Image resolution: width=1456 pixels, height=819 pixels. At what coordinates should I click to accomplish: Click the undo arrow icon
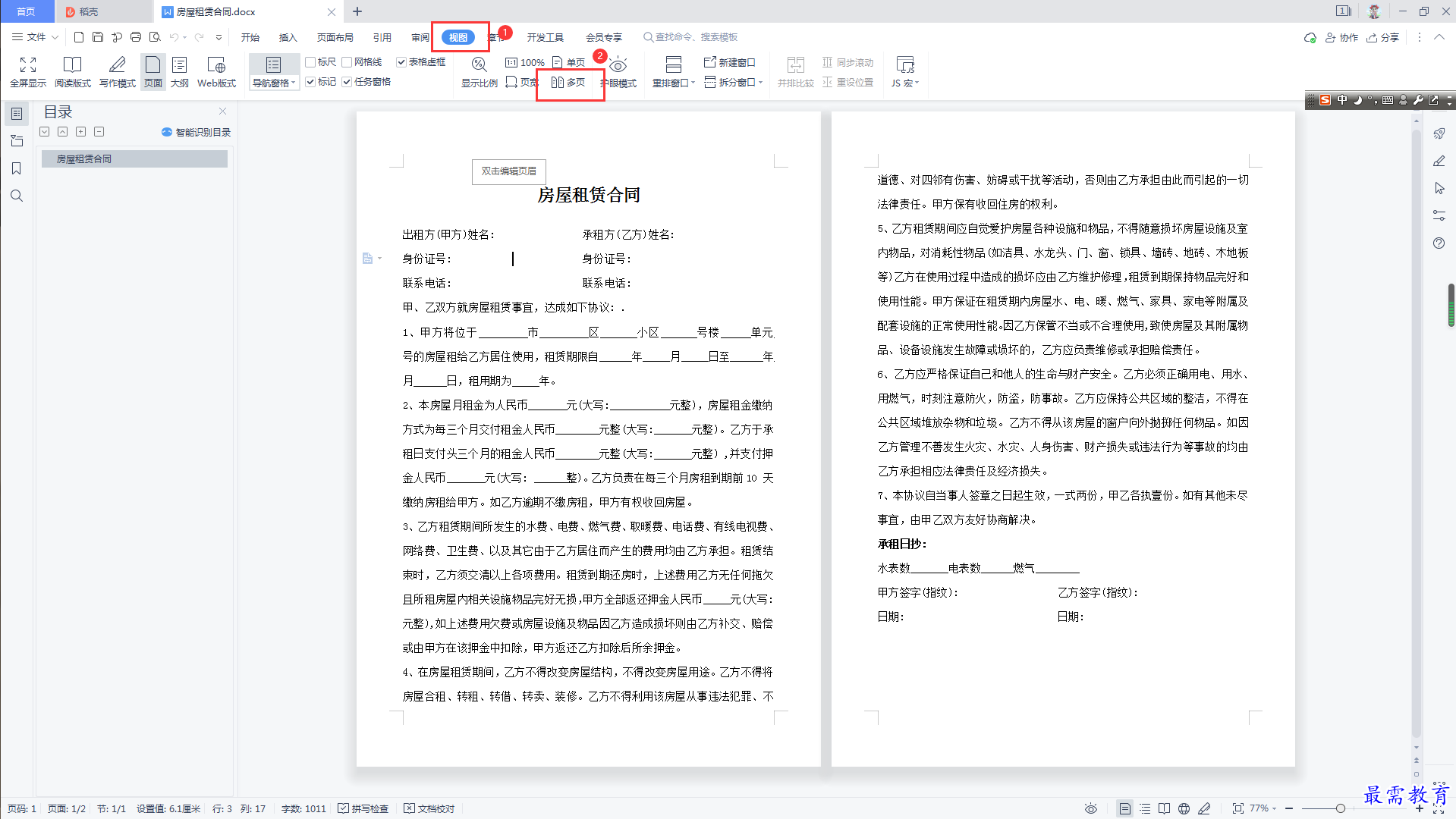click(175, 37)
